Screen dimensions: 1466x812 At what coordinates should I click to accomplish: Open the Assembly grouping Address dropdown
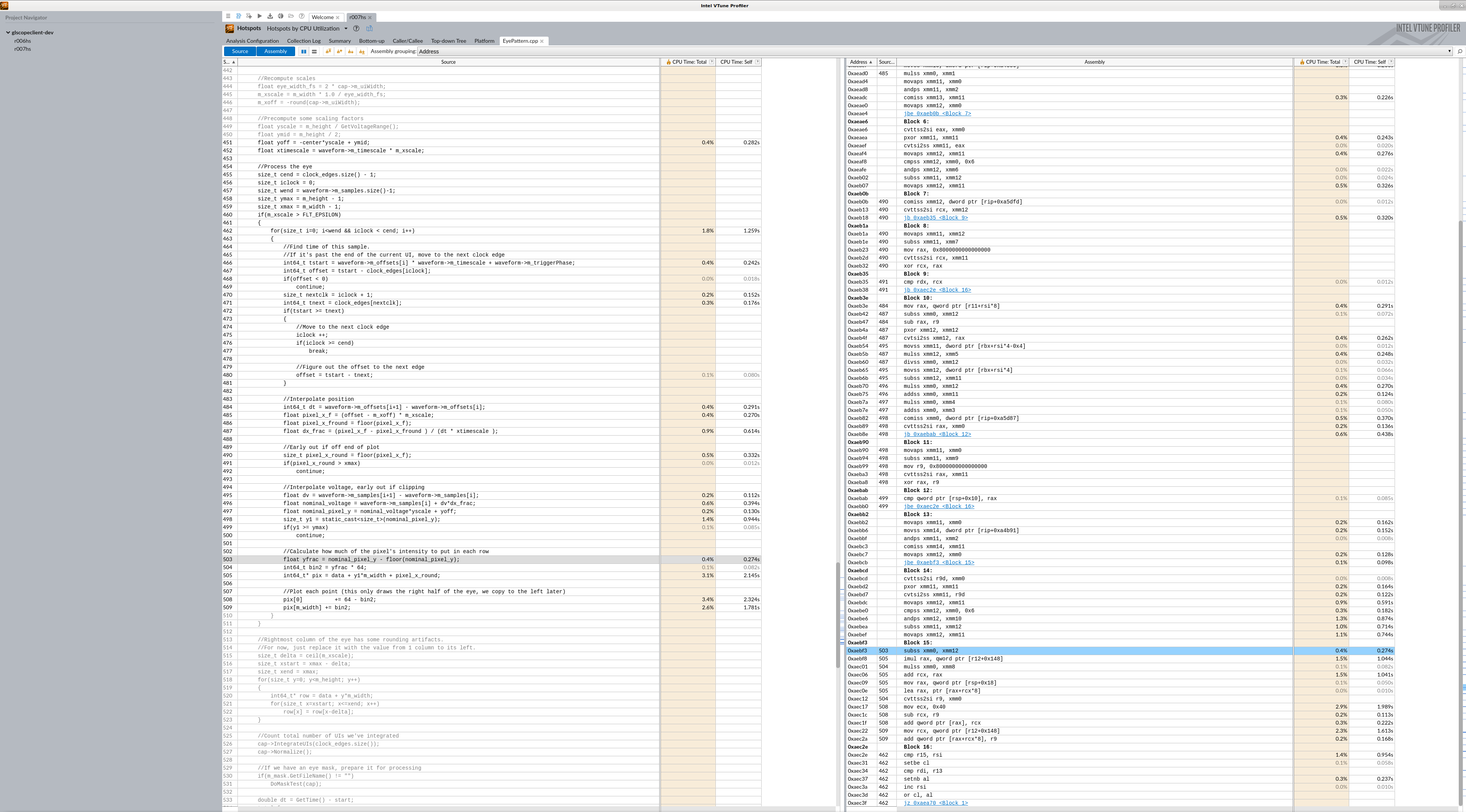click(x=935, y=51)
